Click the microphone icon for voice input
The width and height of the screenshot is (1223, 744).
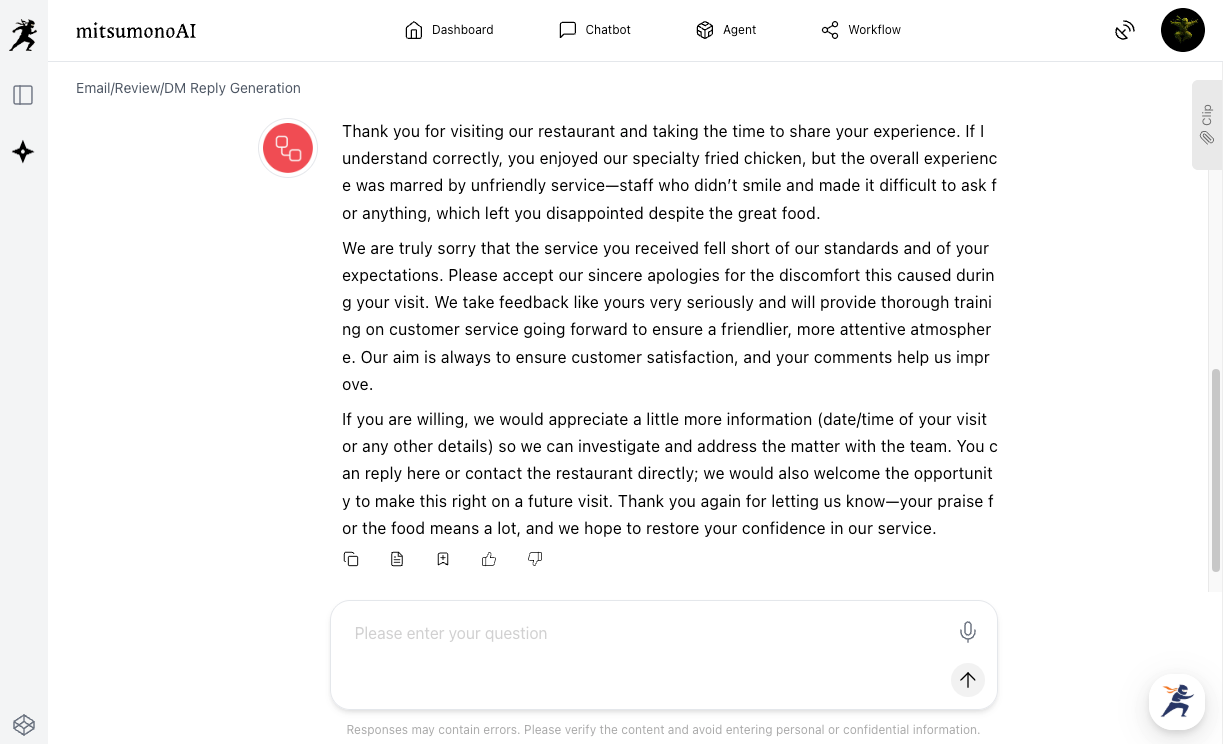point(967,632)
